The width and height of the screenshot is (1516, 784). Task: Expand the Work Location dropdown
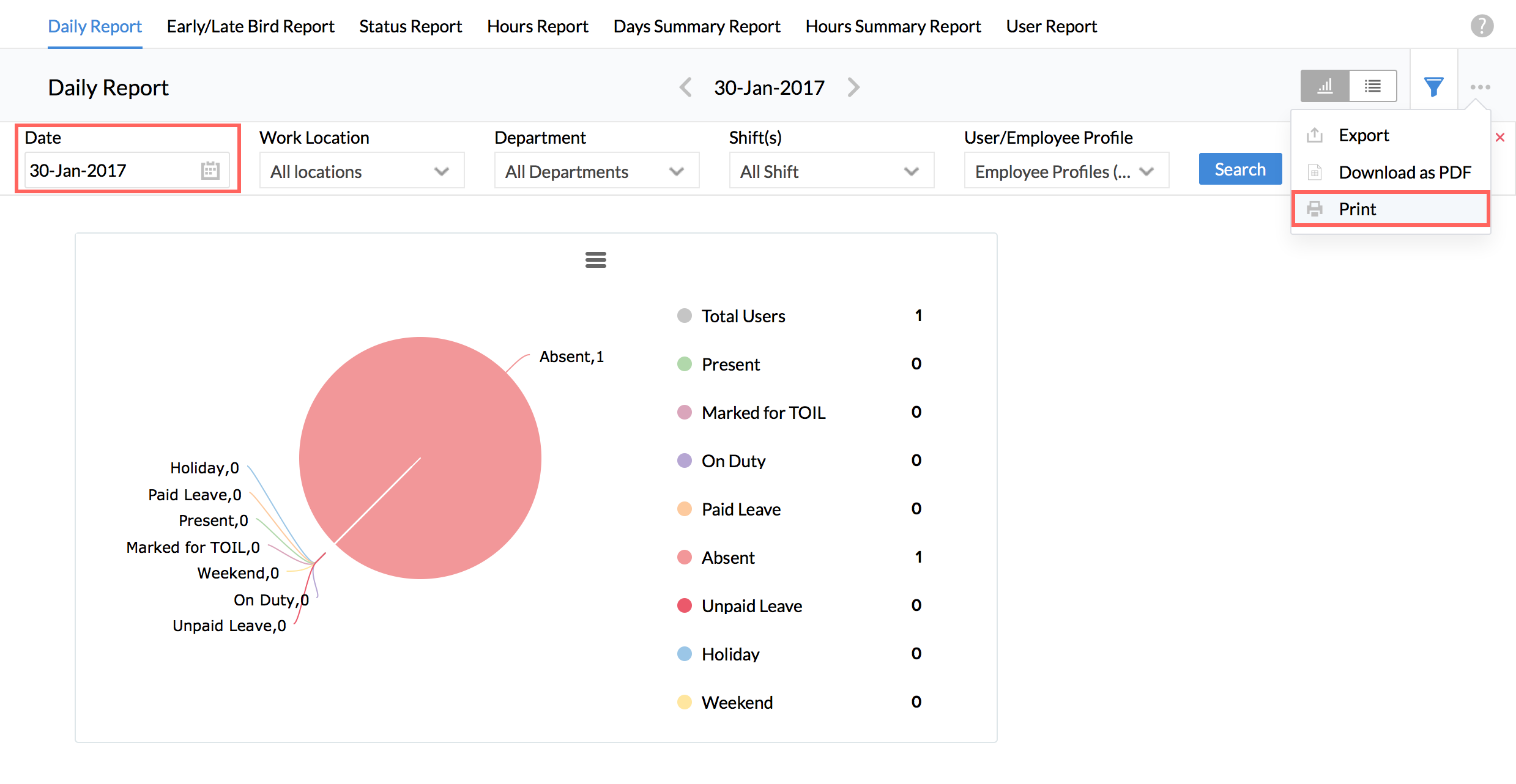362,171
